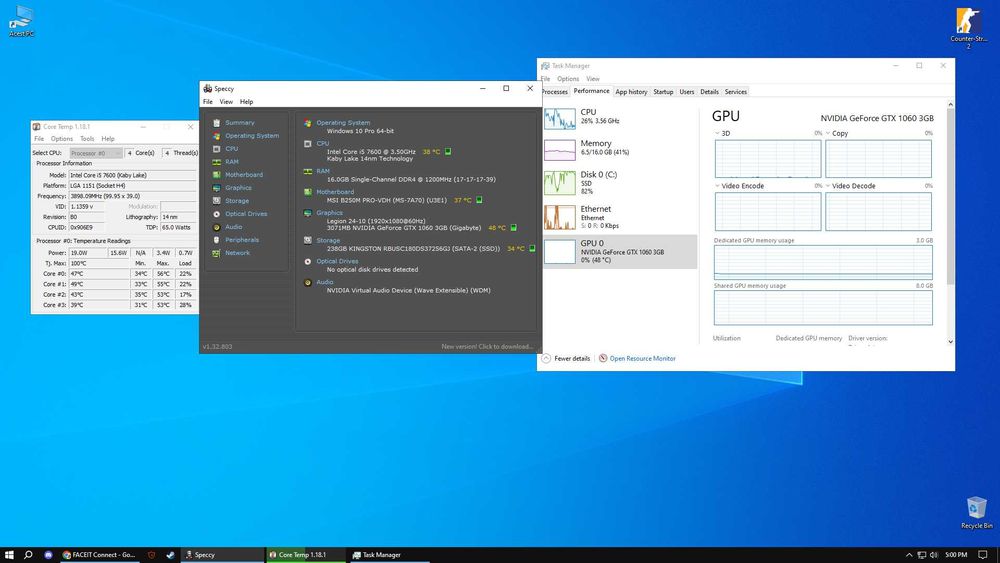Viewport: 1000px width, 563px height.
Task: Switch to Services tab
Action: [x=735, y=92]
